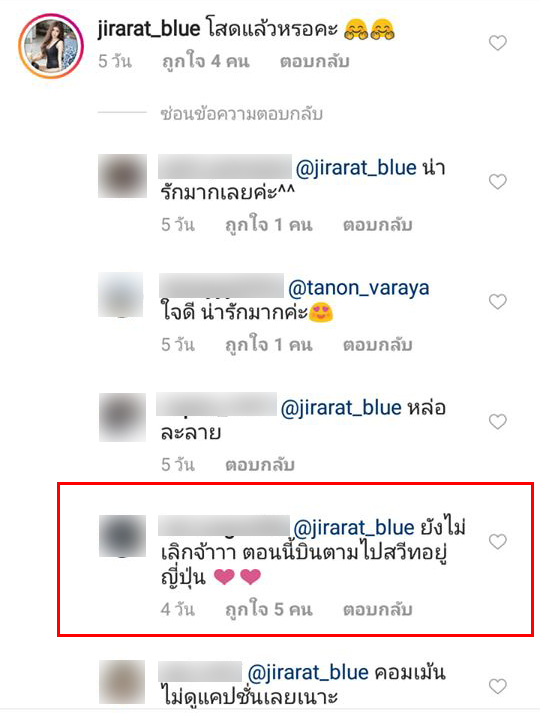
Task: Open jirarat_blue username at the top
Action: [x=149, y=30]
